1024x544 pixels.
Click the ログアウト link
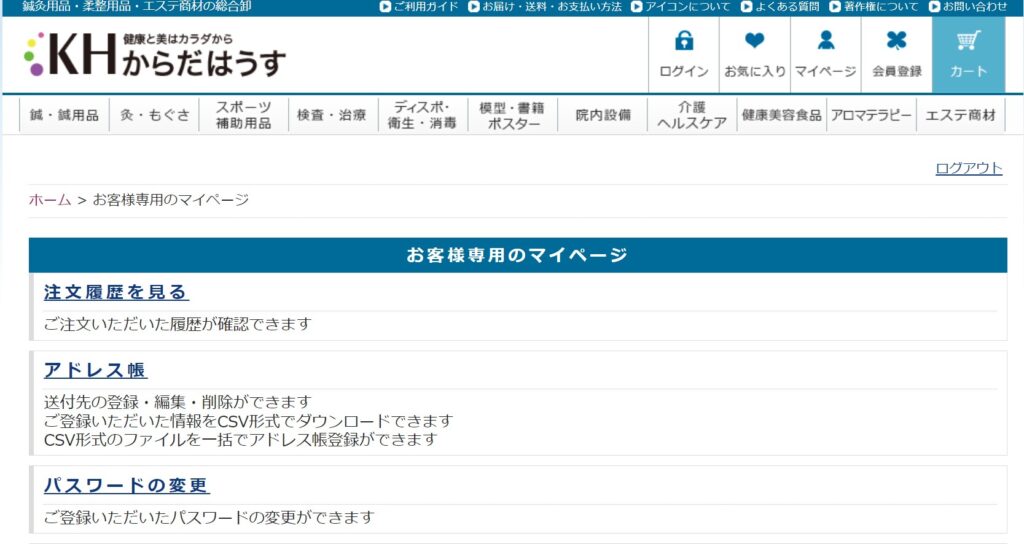click(x=968, y=168)
